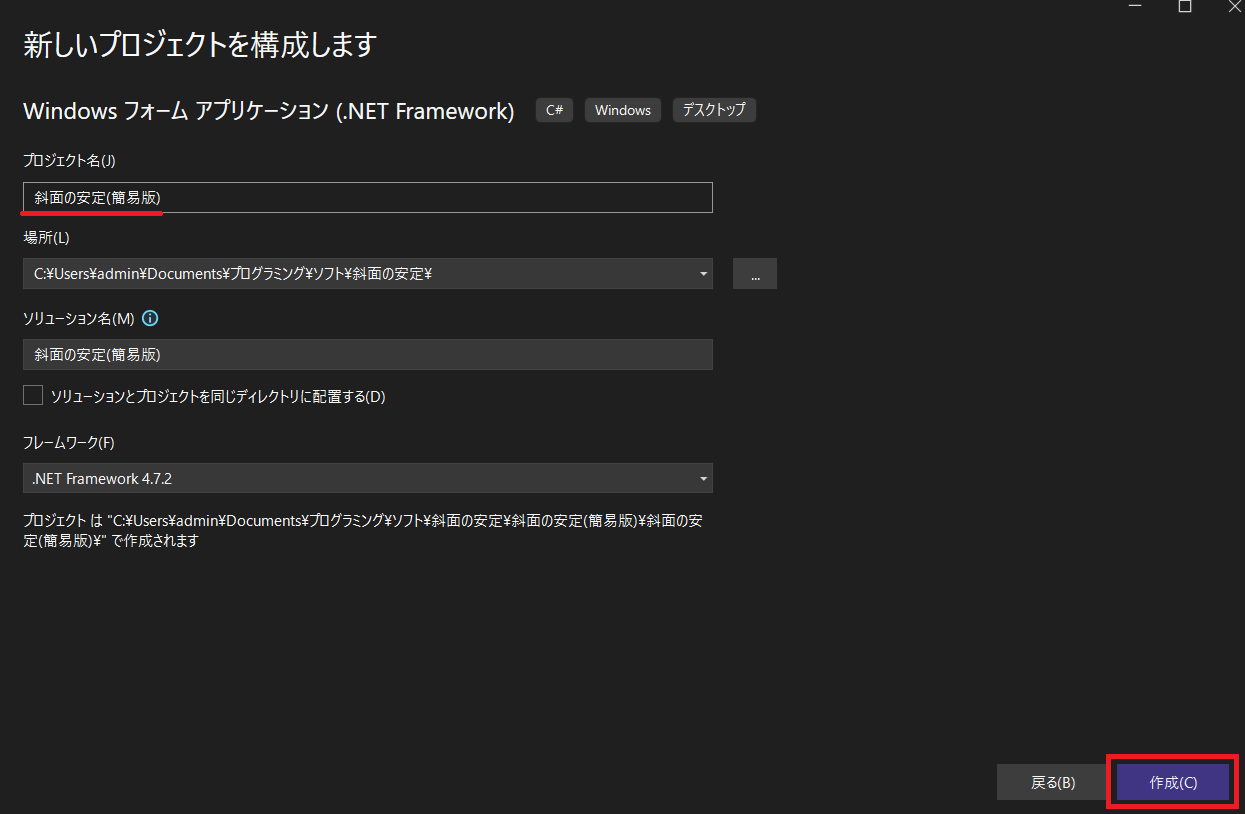1245x814 pixels.
Task: Open the folder browse "..." button
Action: point(755,274)
